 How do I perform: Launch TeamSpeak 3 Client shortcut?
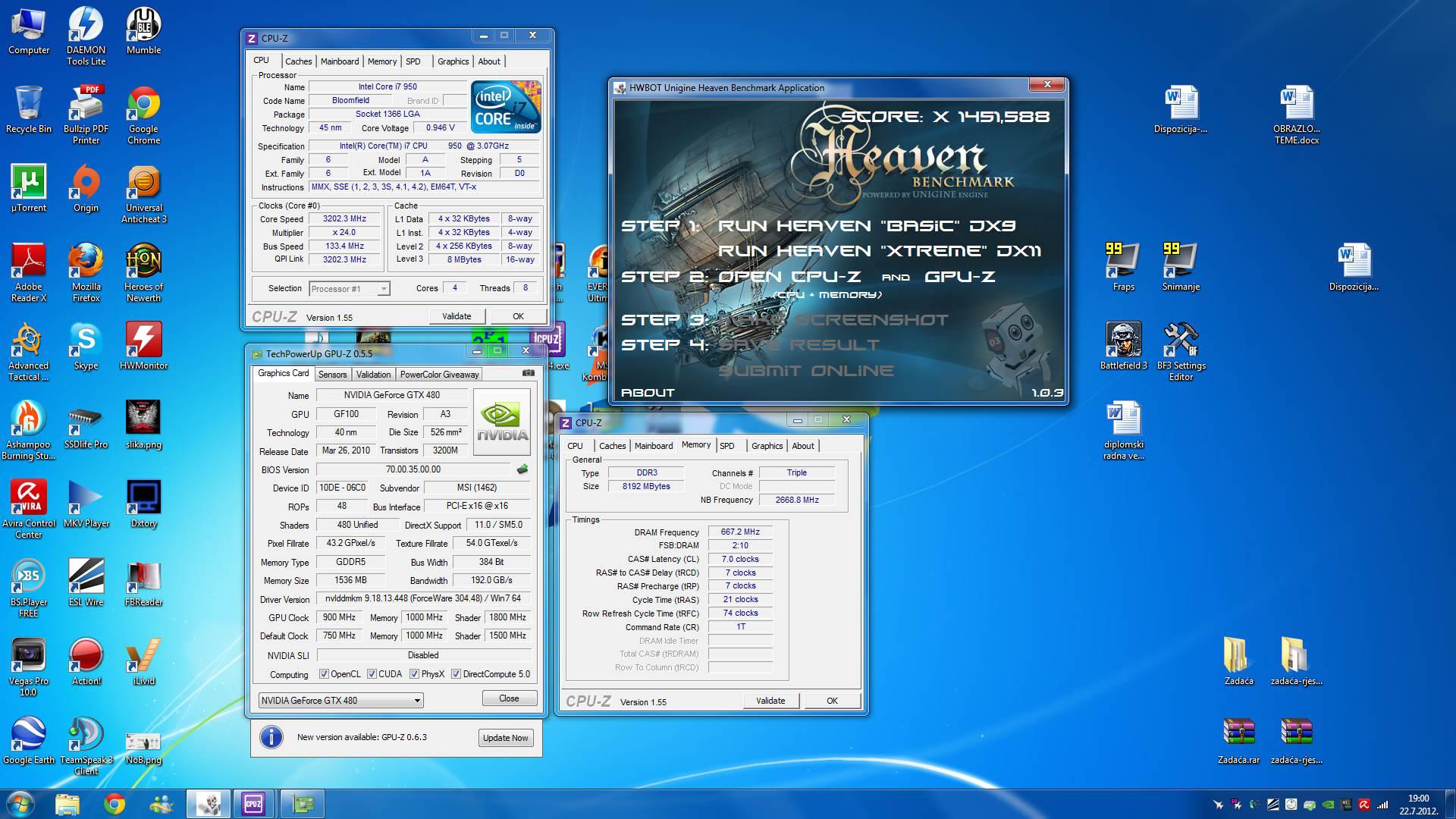[86, 745]
